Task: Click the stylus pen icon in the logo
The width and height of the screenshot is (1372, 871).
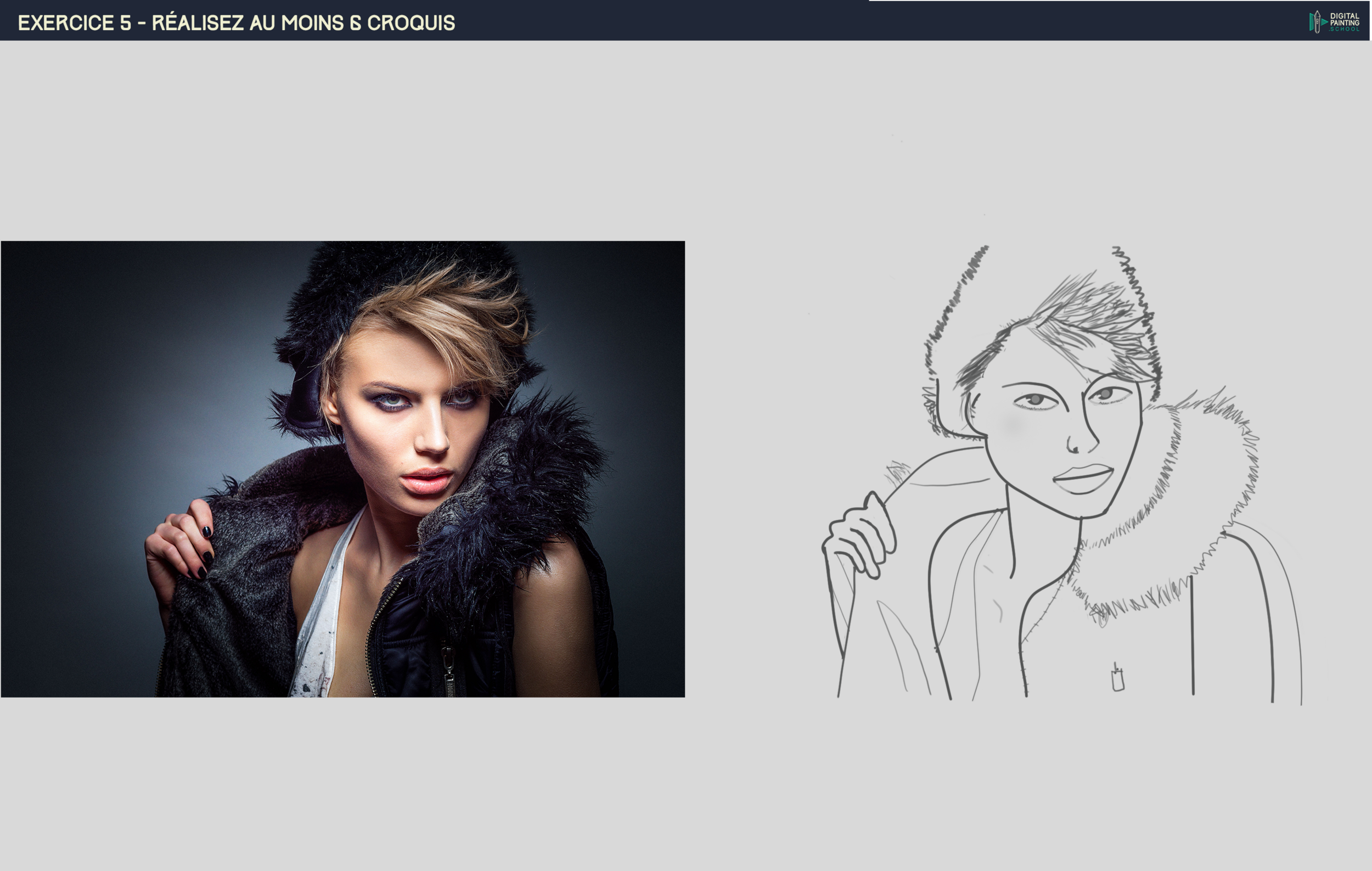Action: [x=1317, y=21]
